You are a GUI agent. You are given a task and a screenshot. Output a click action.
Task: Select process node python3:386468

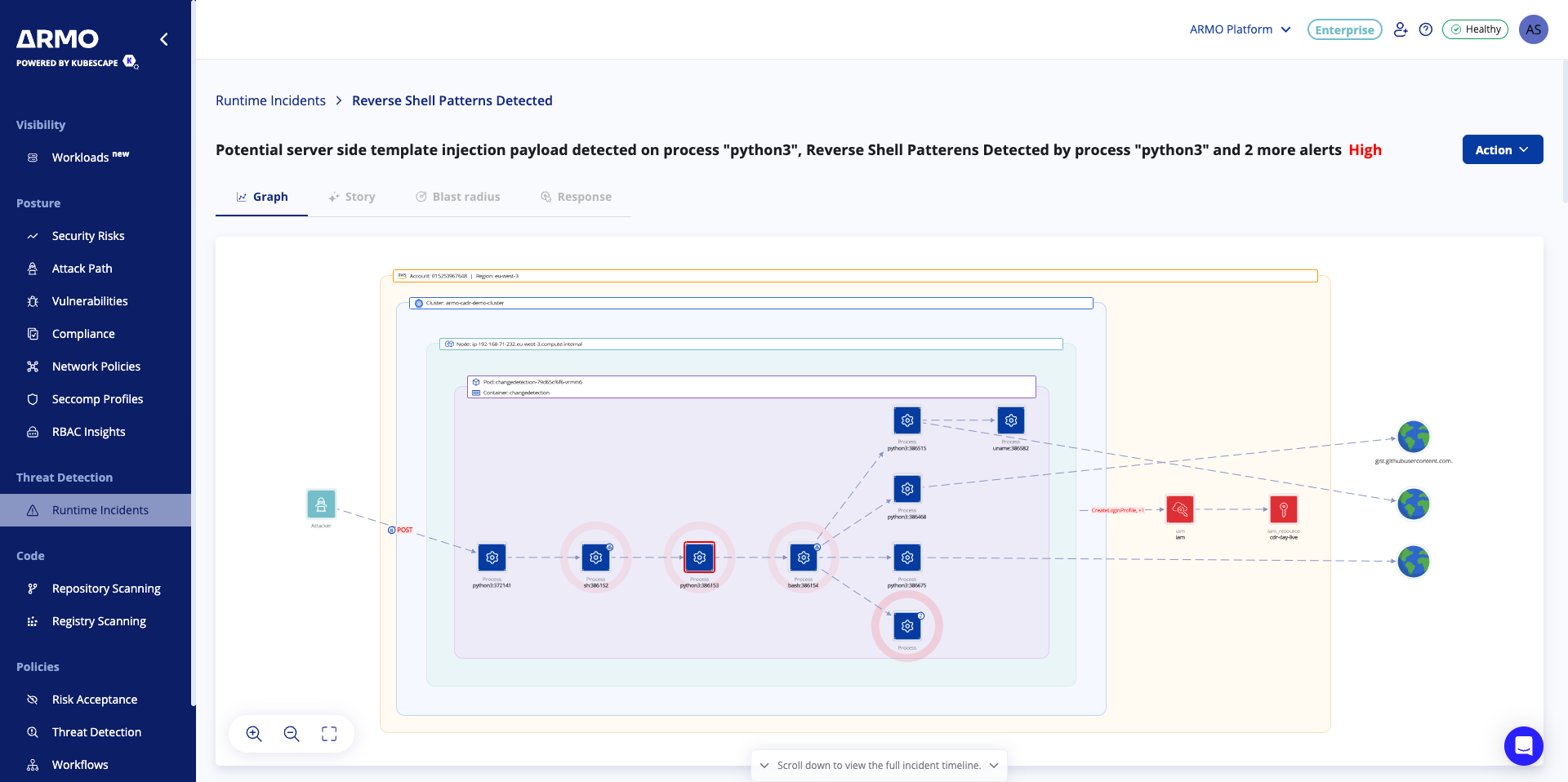907,489
